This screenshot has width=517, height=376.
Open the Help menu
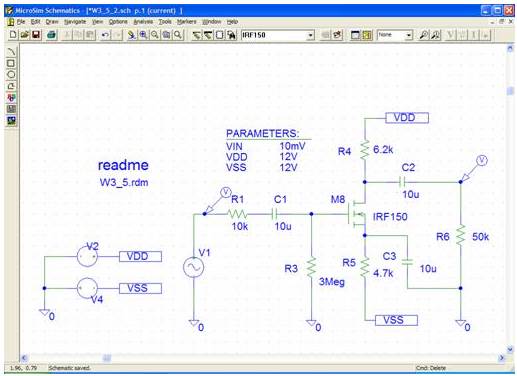[x=232, y=22]
